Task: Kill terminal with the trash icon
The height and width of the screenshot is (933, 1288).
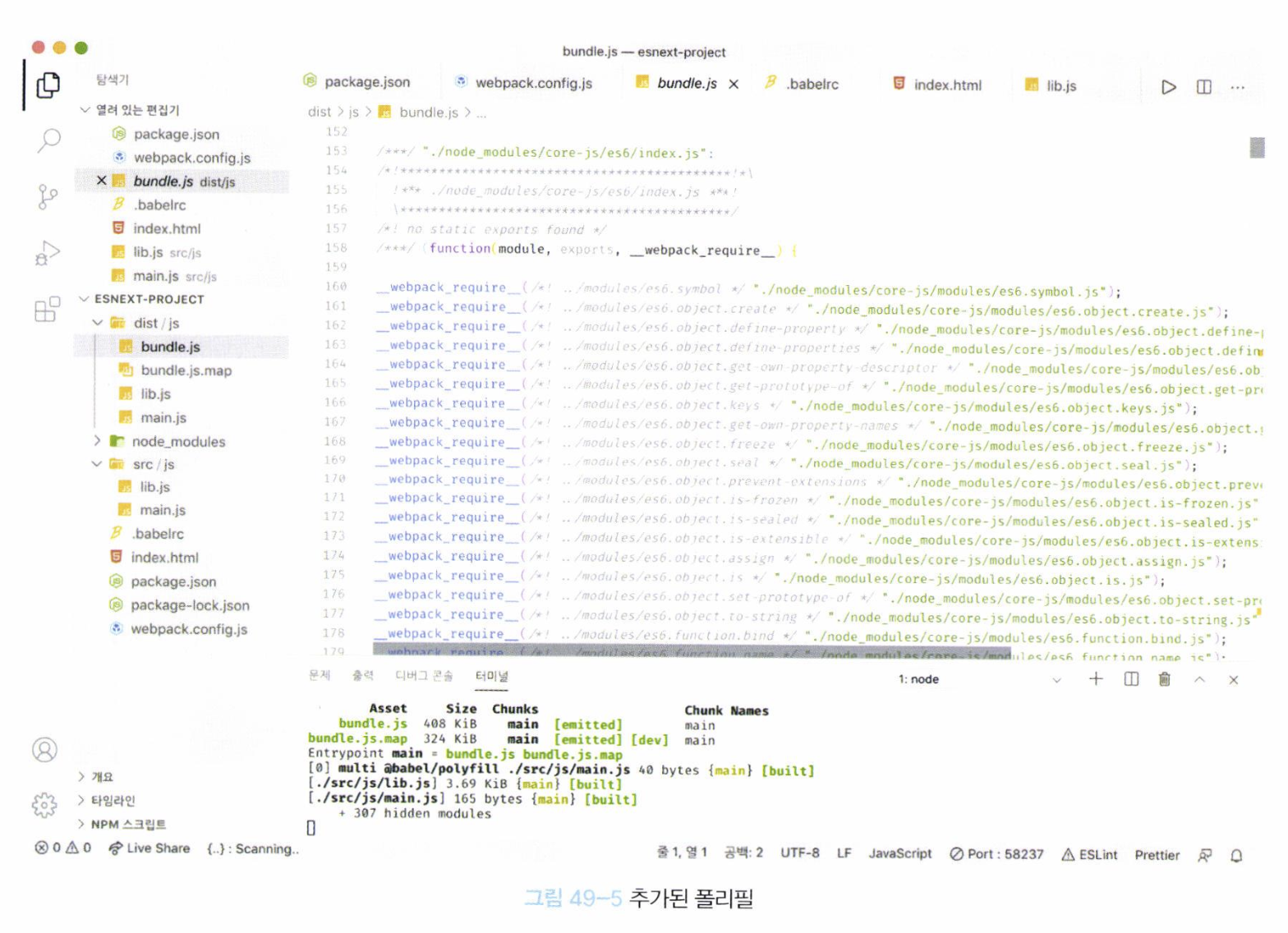Action: pyautogui.click(x=1164, y=679)
